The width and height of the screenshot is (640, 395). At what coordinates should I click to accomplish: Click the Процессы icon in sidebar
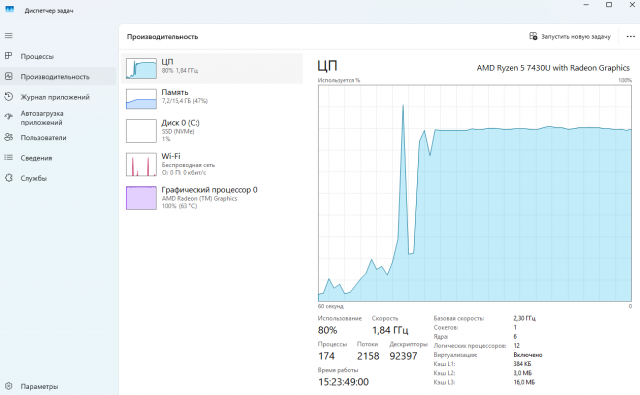coord(9,56)
